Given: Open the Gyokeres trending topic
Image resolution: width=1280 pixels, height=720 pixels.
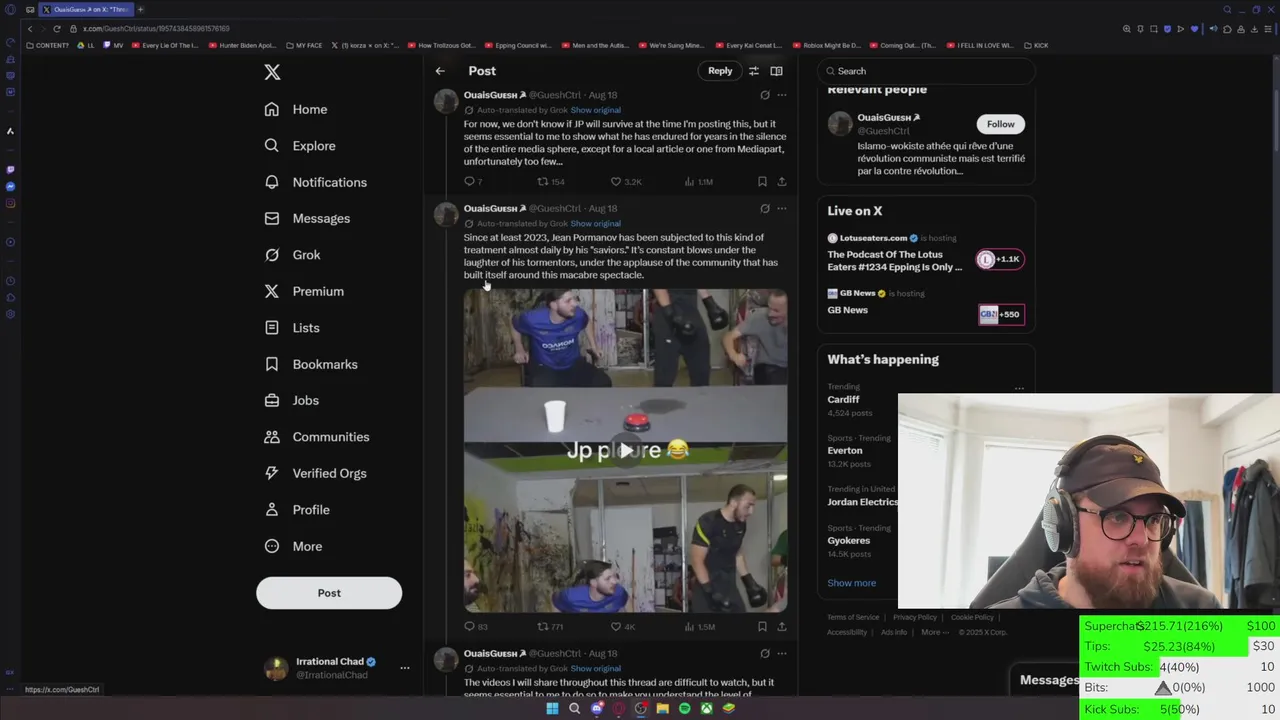Looking at the screenshot, I should pos(848,540).
